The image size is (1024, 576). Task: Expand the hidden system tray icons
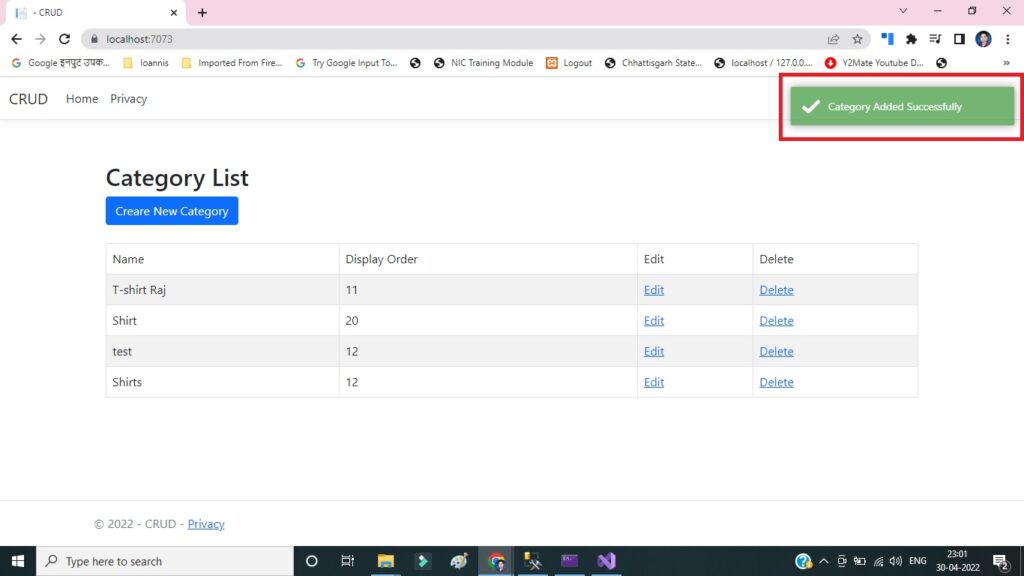pos(823,561)
